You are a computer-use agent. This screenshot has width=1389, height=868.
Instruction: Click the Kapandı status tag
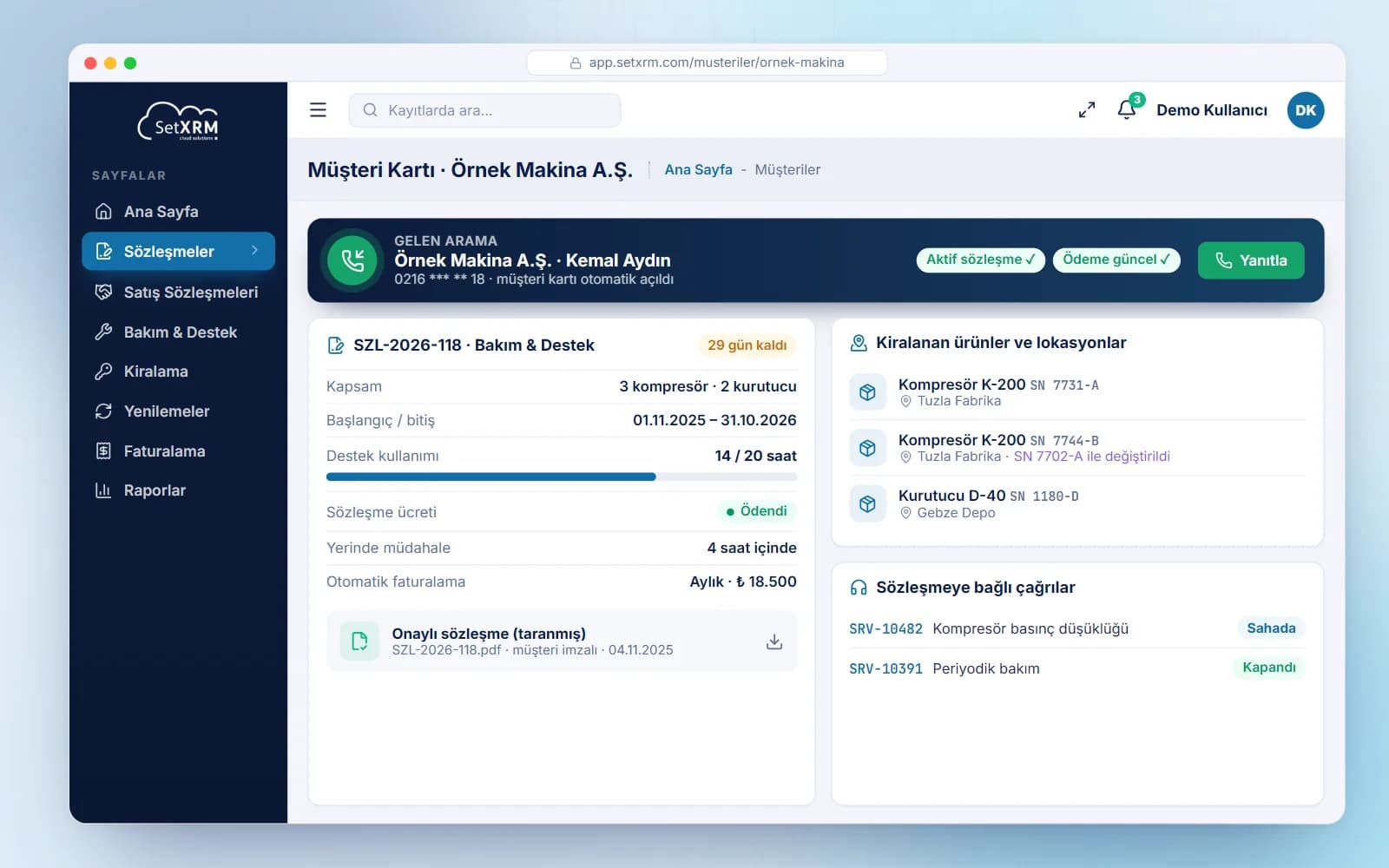(1268, 667)
